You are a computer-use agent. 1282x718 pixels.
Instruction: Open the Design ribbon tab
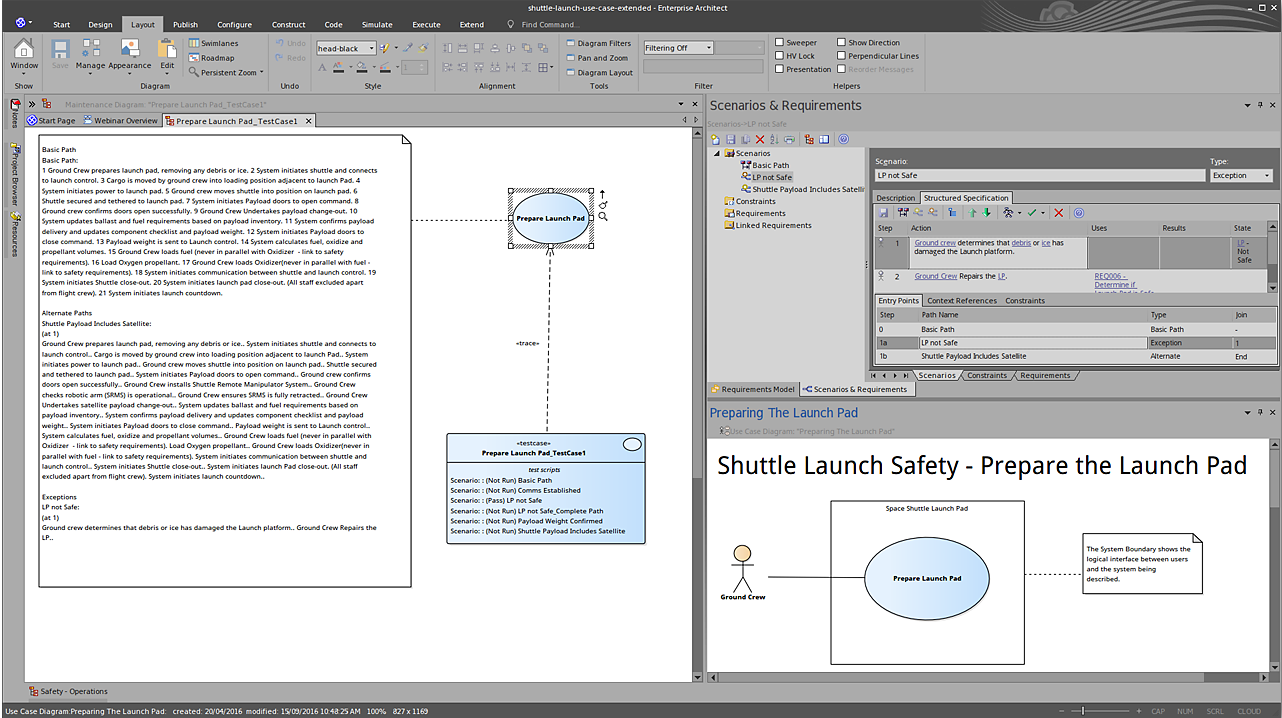(x=100, y=24)
